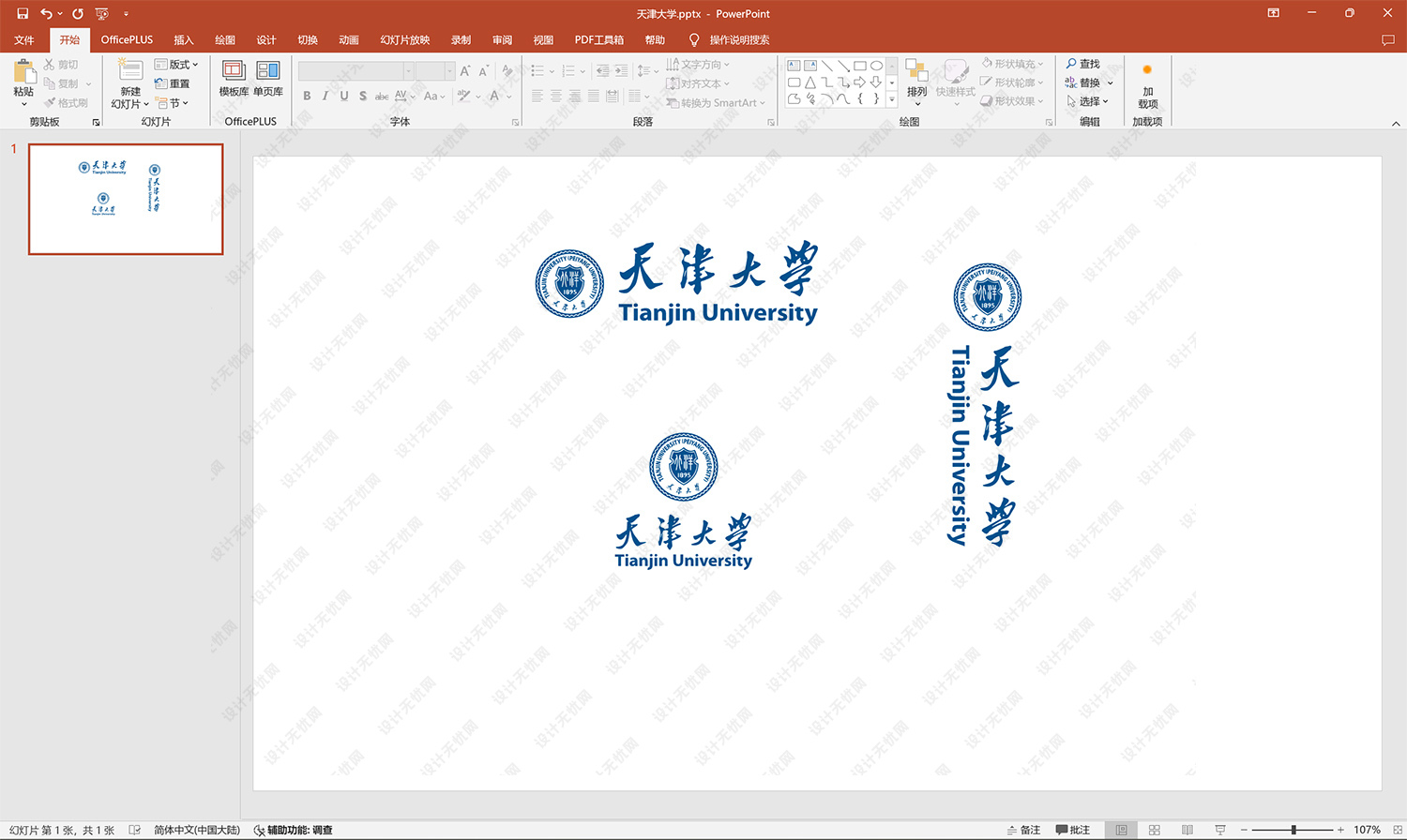Switch to the 动画 (Animations) tab

click(x=349, y=39)
